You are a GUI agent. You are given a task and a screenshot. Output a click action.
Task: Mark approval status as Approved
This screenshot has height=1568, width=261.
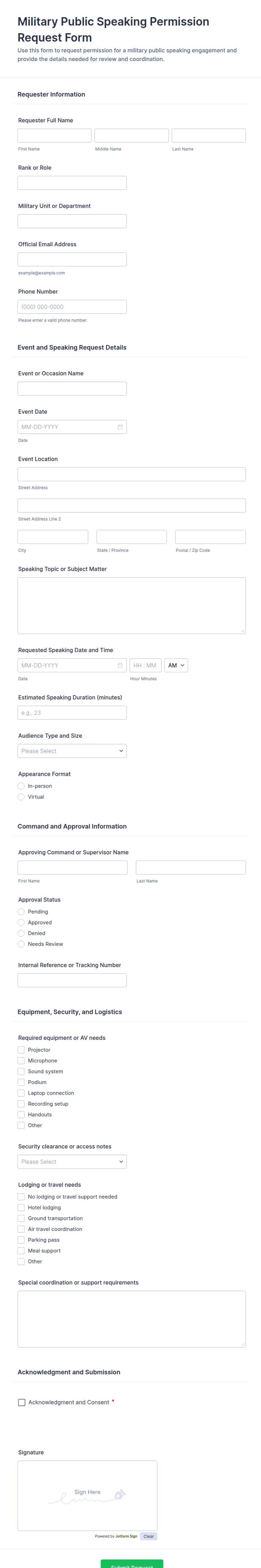21,922
